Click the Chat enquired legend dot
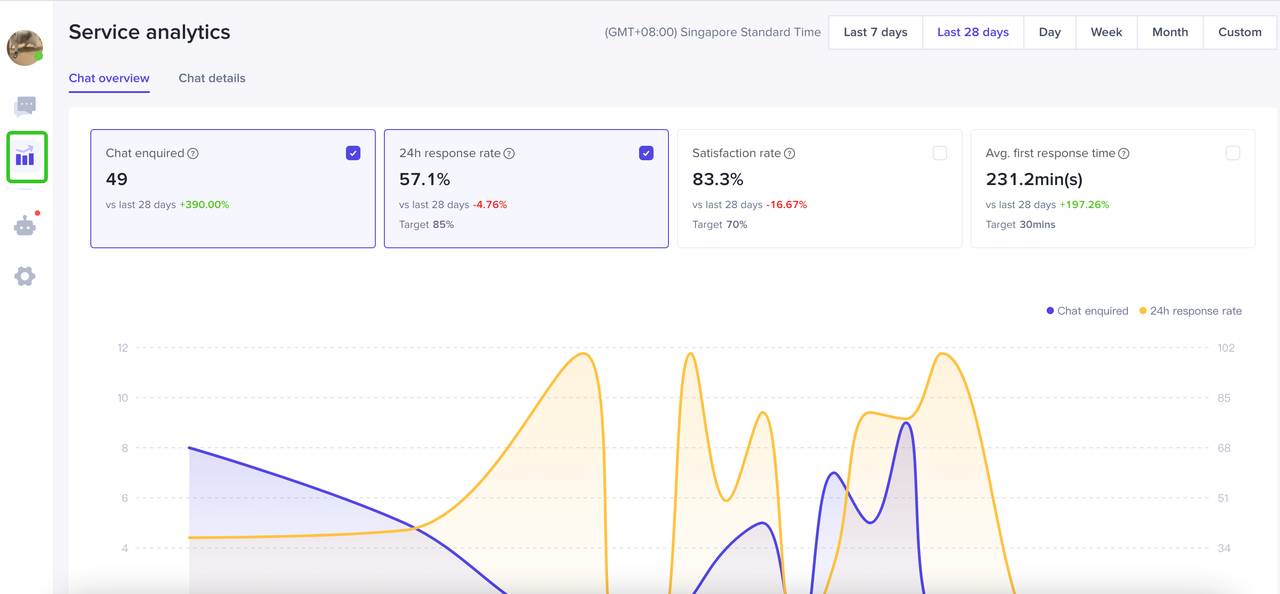This screenshot has height=594, width=1280. [1050, 311]
